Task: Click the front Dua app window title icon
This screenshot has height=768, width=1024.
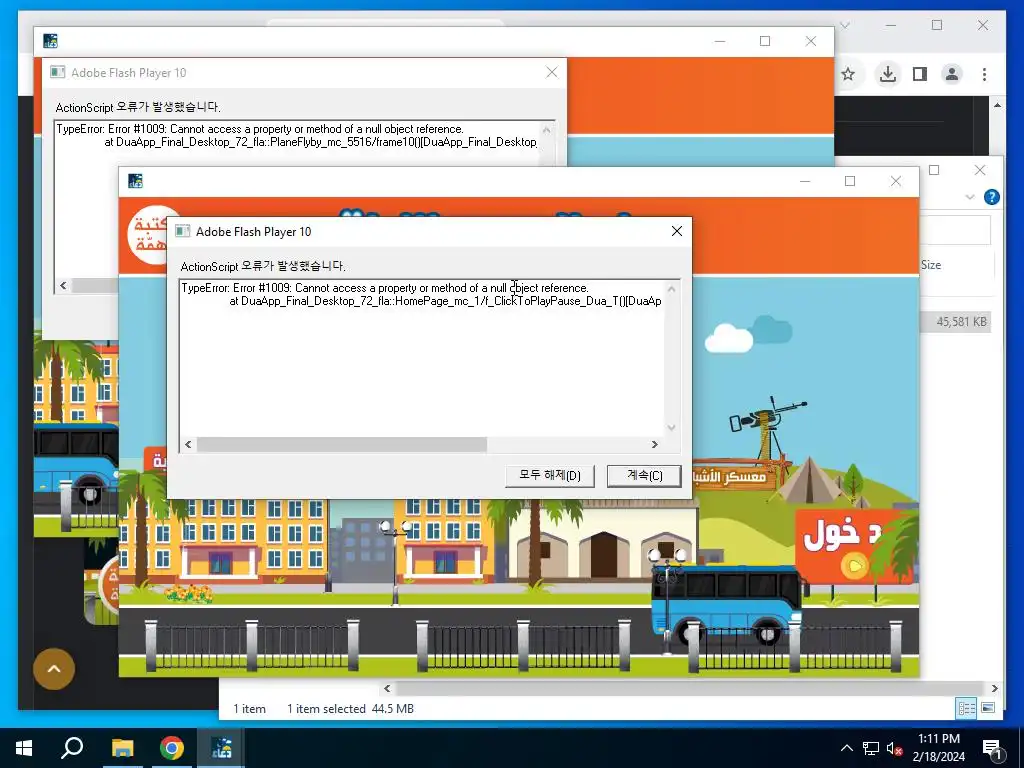Action: (x=135, y=181)
